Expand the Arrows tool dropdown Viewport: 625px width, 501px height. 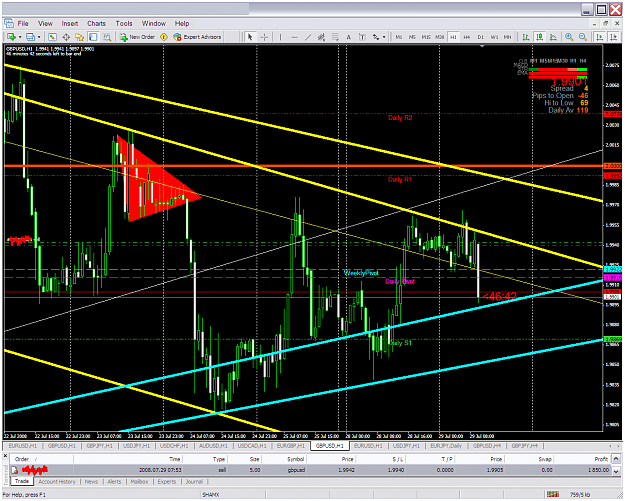pyautogui.click(x=384, y=37)
